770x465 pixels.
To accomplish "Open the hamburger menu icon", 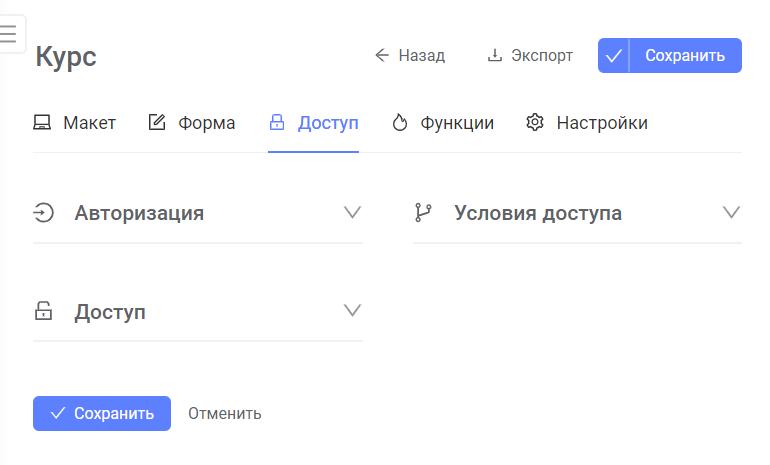I will (8, 33).
